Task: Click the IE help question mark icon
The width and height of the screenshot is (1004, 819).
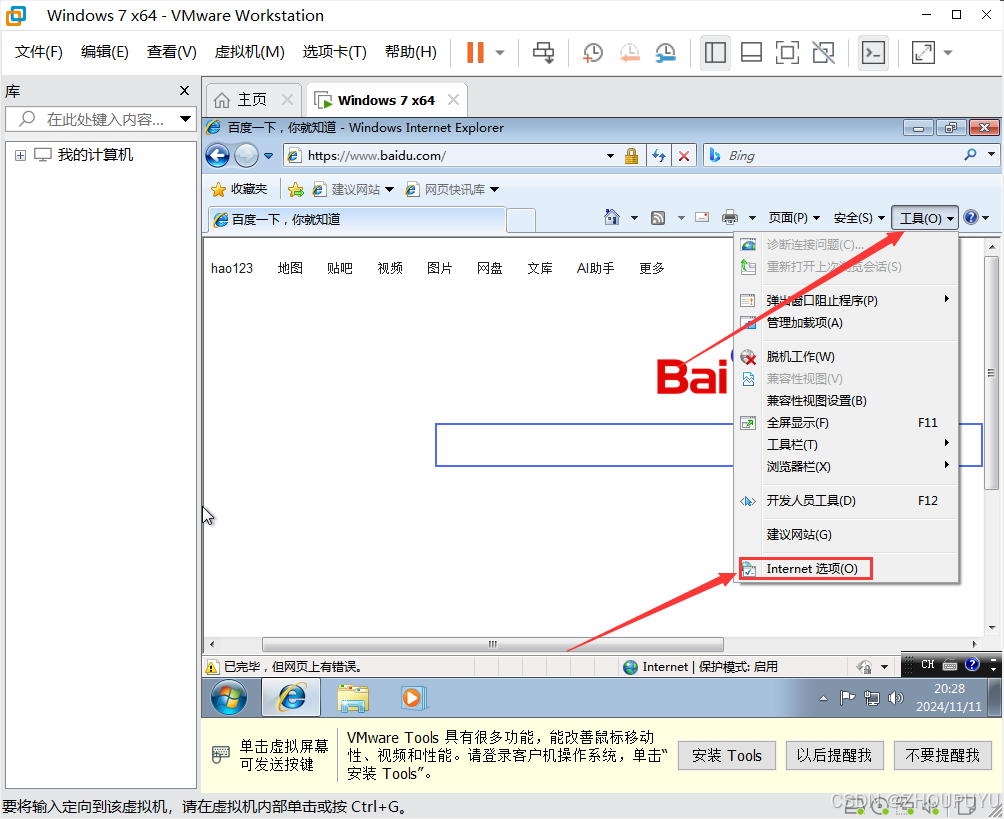Action: [971, 217]
